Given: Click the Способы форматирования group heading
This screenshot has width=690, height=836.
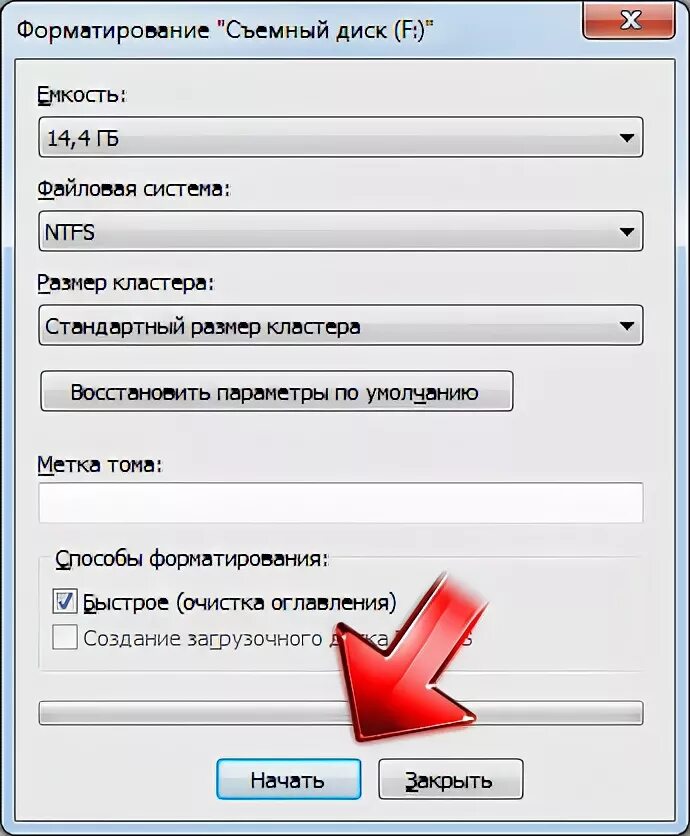Looking at the screenshot, I should (x=192, y=559).
